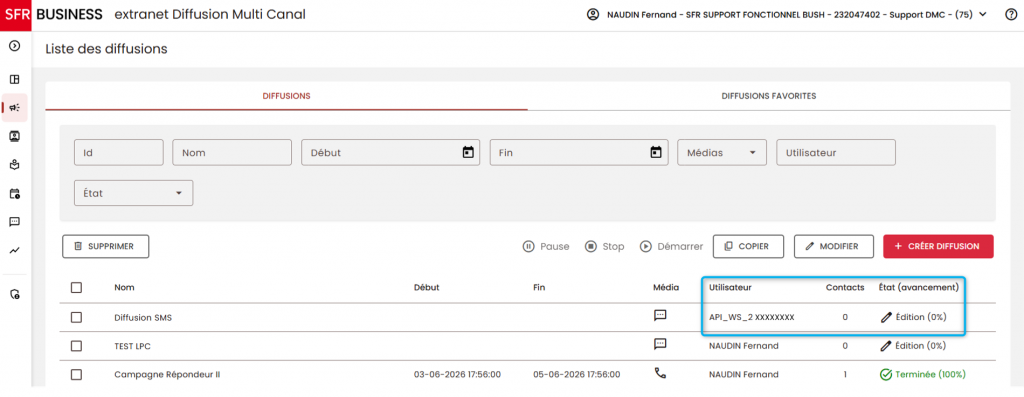Expand the user account dropdown chevron
The width and height of the screenshot is (1024, 397).
[984, 14]
